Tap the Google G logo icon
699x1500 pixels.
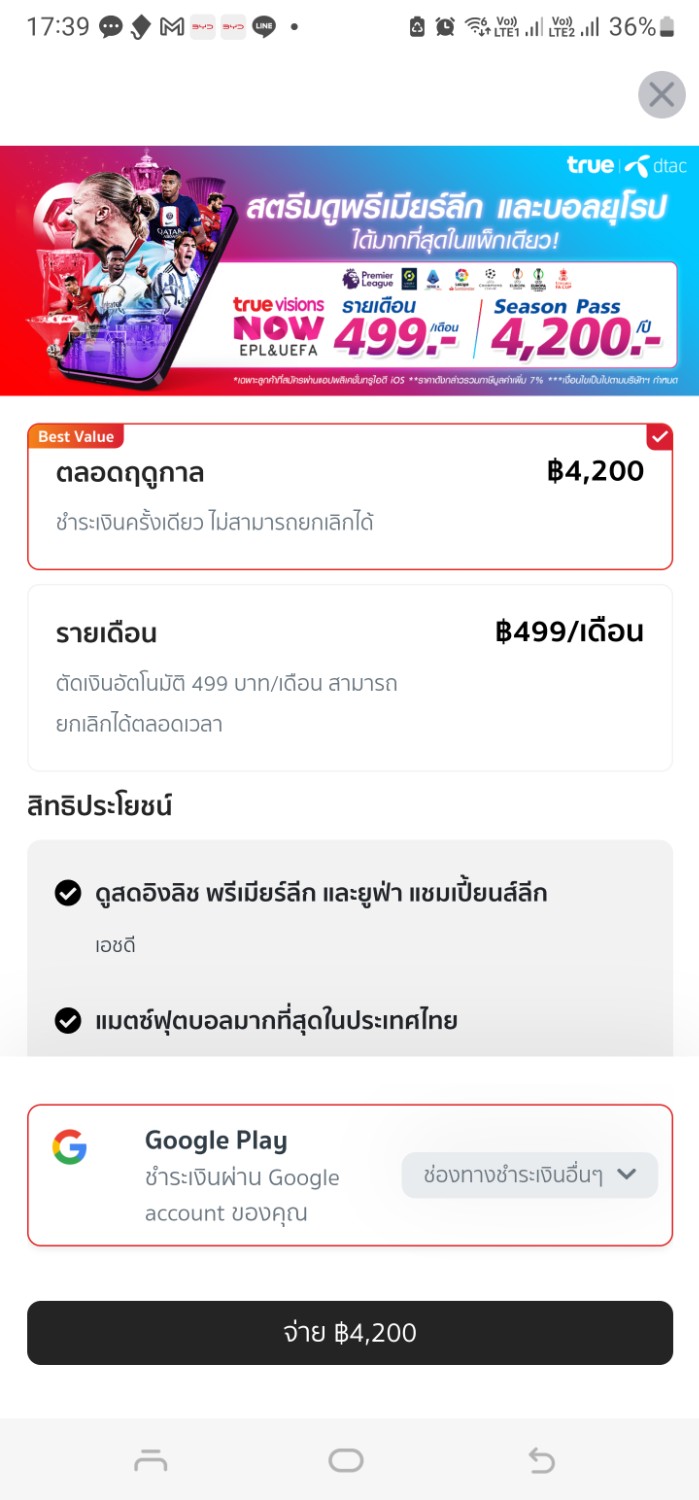click(x=70, y=1147)
